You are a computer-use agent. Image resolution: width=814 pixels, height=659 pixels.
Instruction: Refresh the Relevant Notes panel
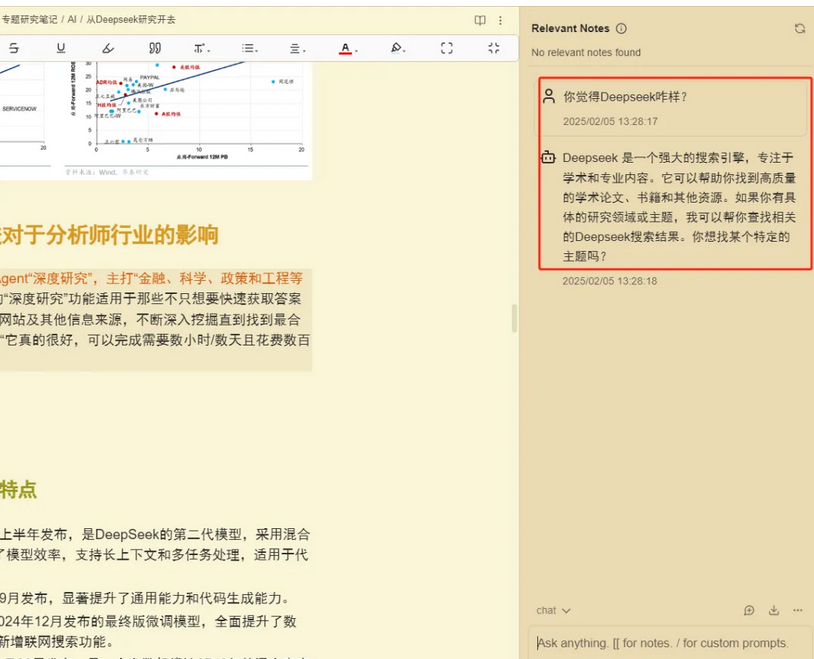pyautogui.click(x=800, y=28)
